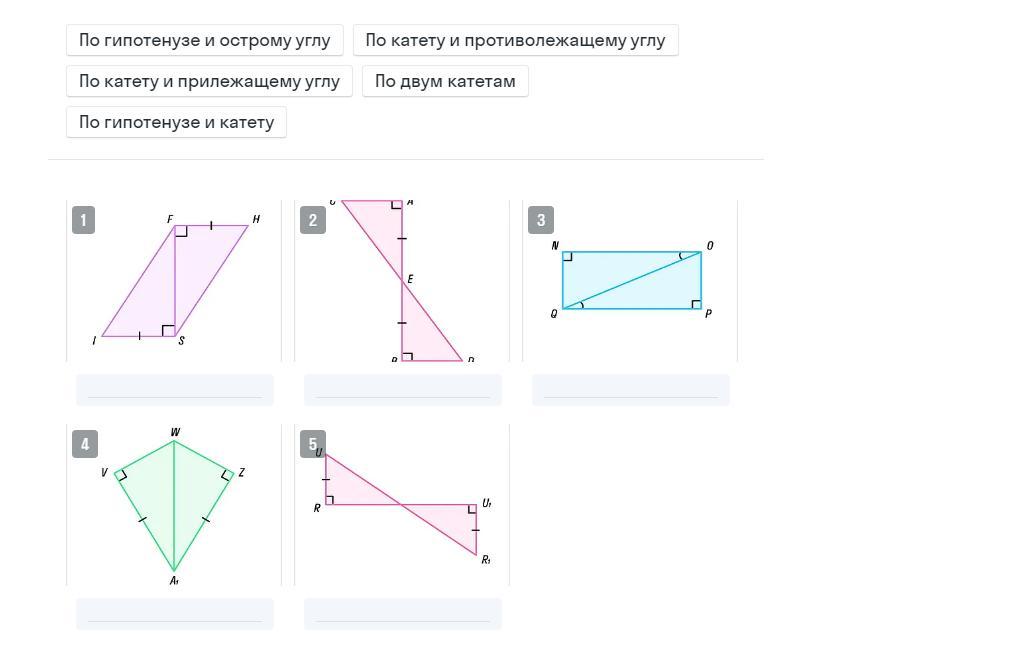The width and height of the screenshot is (1013, 667).
Task: Choose the 'По двум катетам' chip
Action: point(445,81)
